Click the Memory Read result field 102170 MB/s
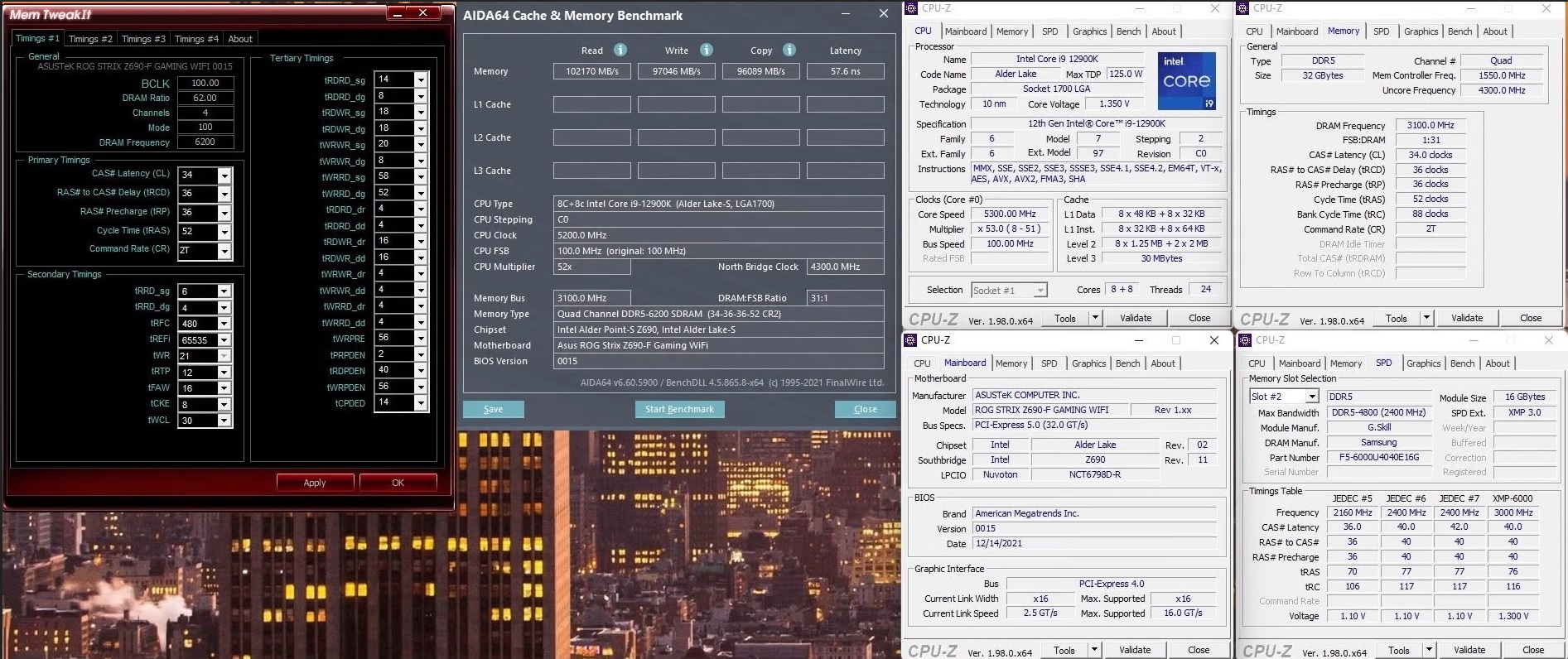Viewport: 1568px width, 659px height. pos(591,71)
